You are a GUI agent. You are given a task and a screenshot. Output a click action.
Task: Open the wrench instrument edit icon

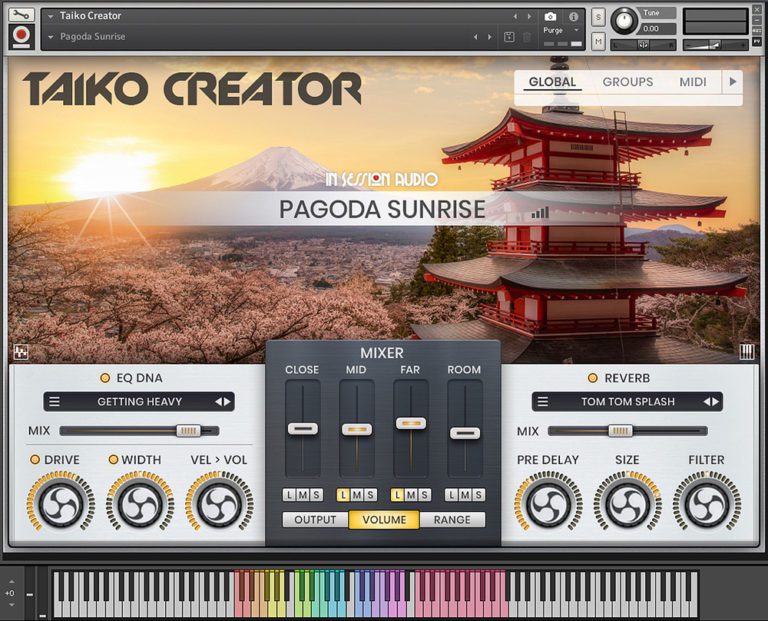[21, 15]
